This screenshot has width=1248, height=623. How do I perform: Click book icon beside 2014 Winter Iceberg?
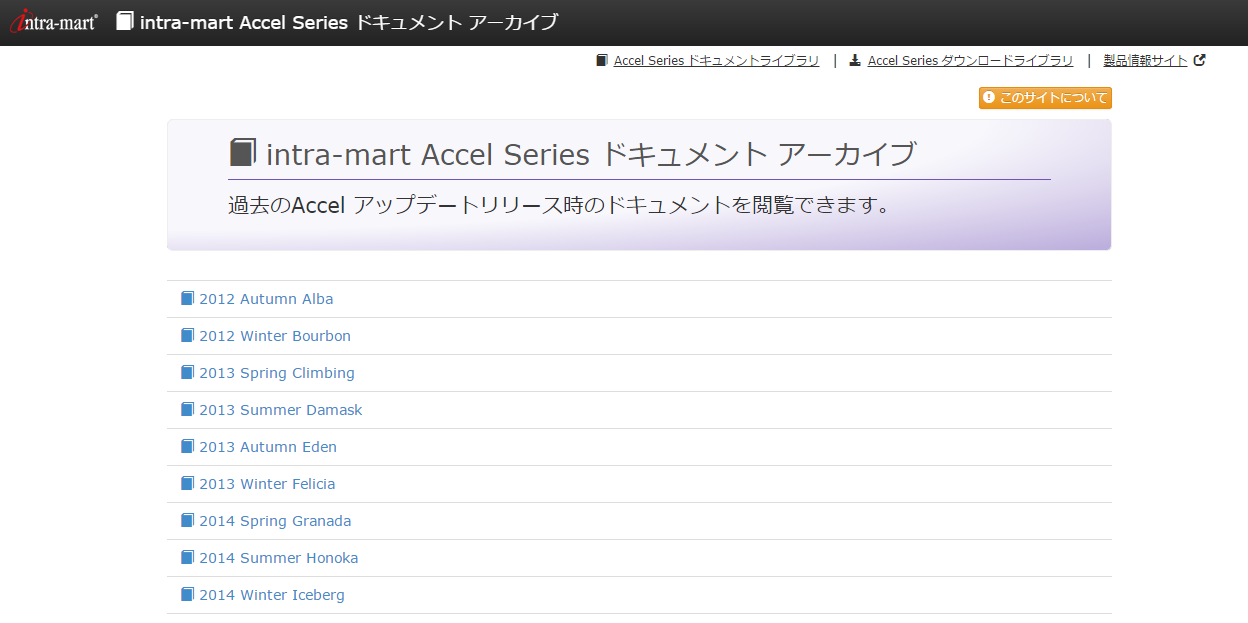pos(187,594)
